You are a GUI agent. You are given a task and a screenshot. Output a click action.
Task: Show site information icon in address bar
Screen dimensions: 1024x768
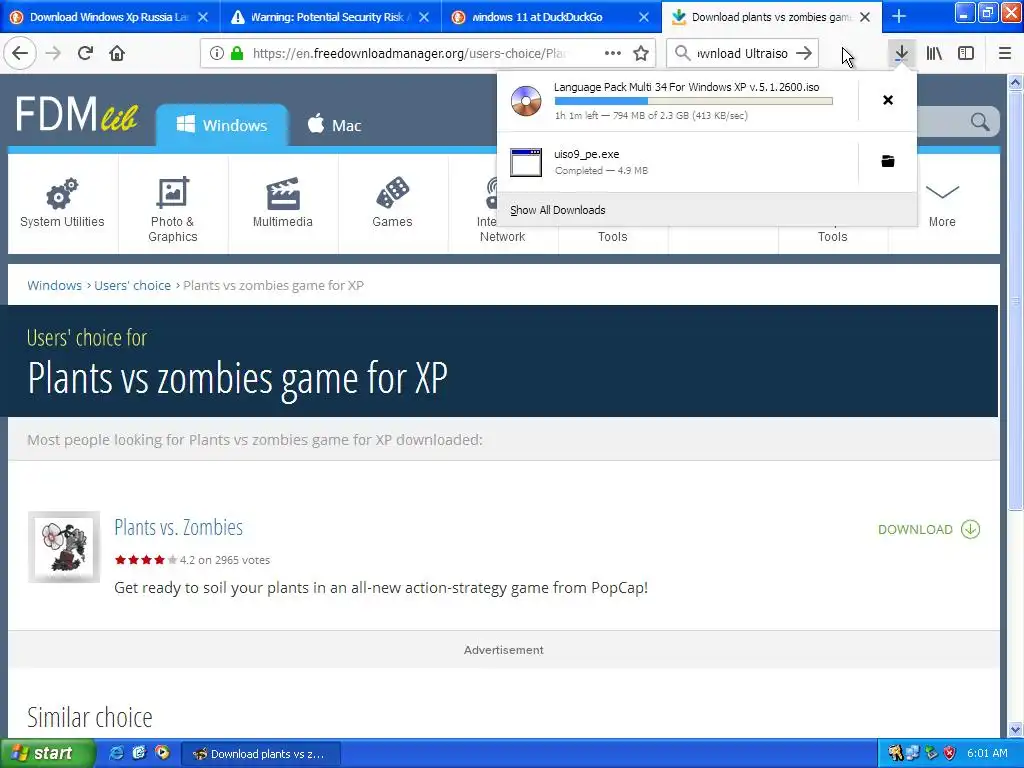coord(217,53)
